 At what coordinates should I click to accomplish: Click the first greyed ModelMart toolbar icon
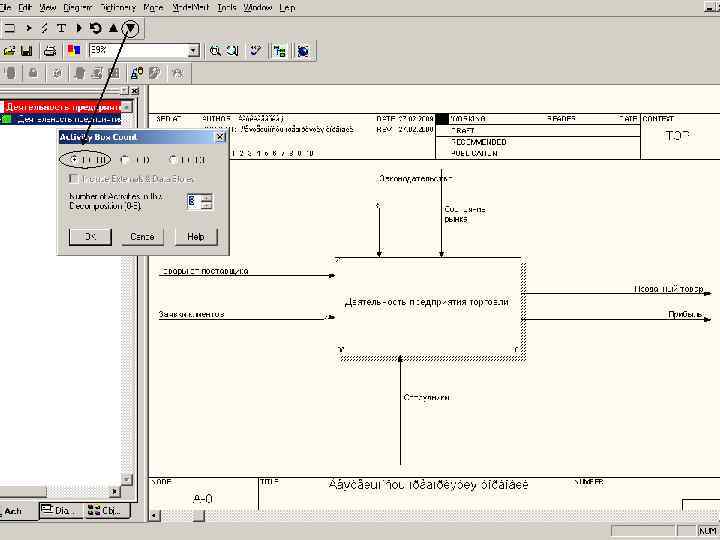(x=10, y=73)
